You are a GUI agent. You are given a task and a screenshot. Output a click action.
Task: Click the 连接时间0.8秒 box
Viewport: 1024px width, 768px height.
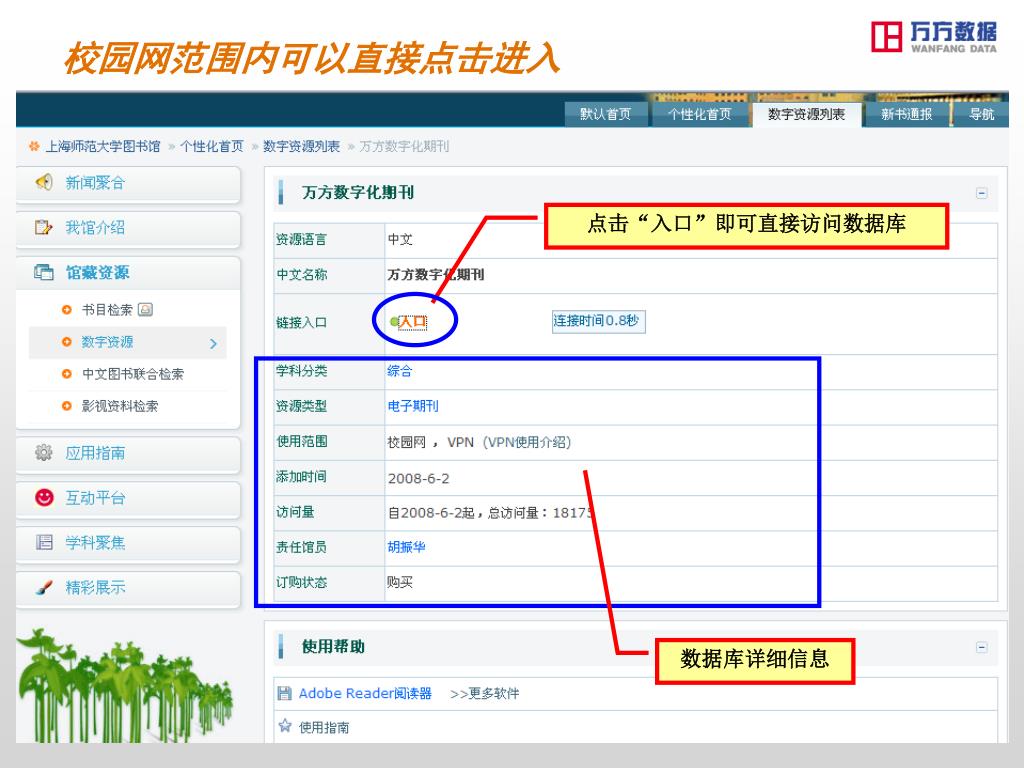pyautogui.click(x=598, y=321)
